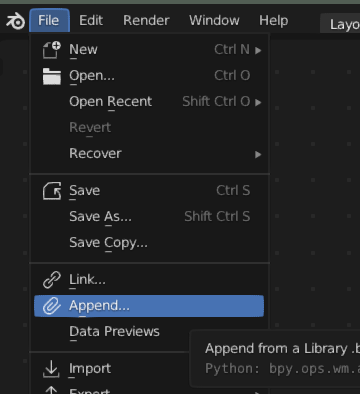Screen dimensions: 360x394
Task: Click the New file icon
Action: point(52,50)
